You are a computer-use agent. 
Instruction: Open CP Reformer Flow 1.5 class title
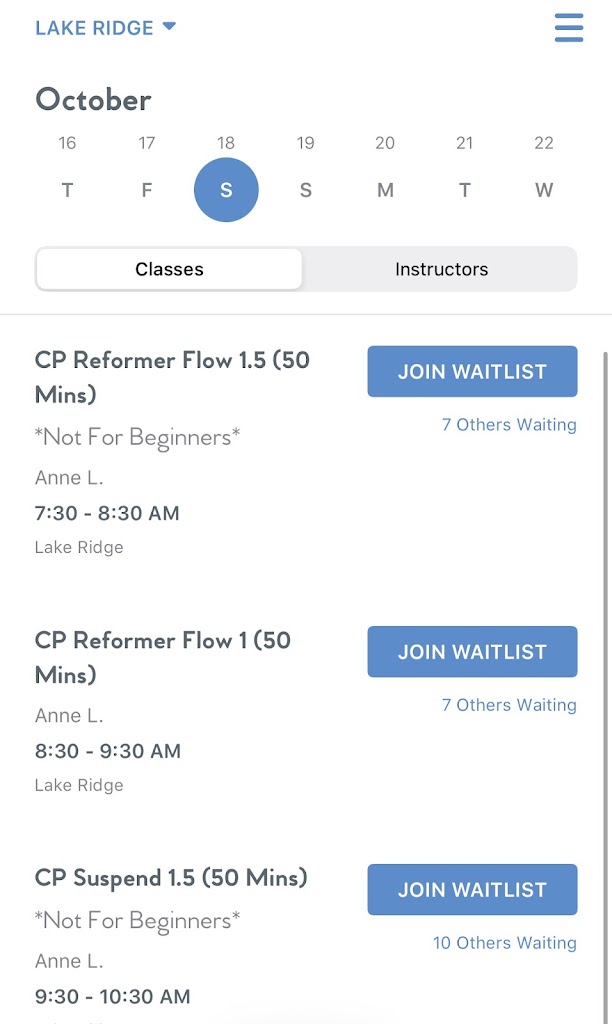tap(172, 377)
